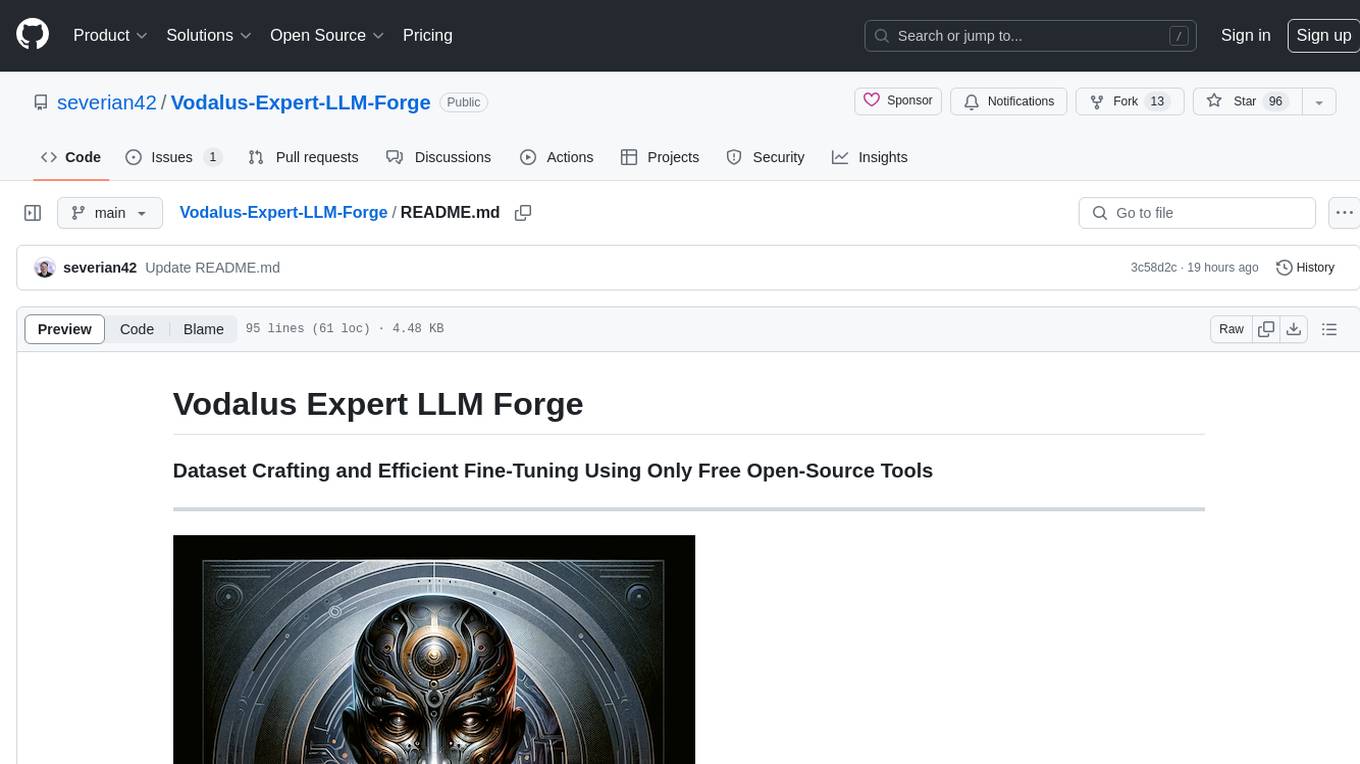Screen dimensions: 1360x764
Task: Switch to the Insights tab
Action: point(870,157)
